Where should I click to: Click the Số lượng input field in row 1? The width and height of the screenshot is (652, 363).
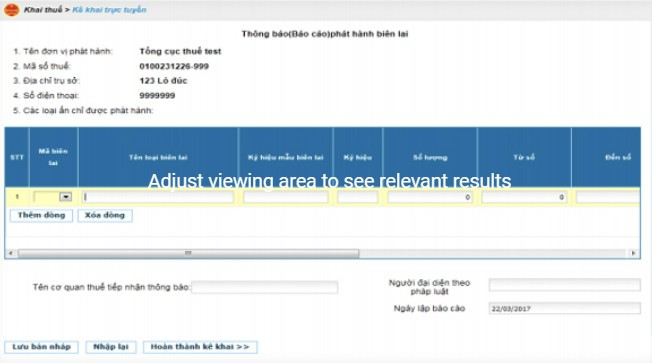coord(430,197)
